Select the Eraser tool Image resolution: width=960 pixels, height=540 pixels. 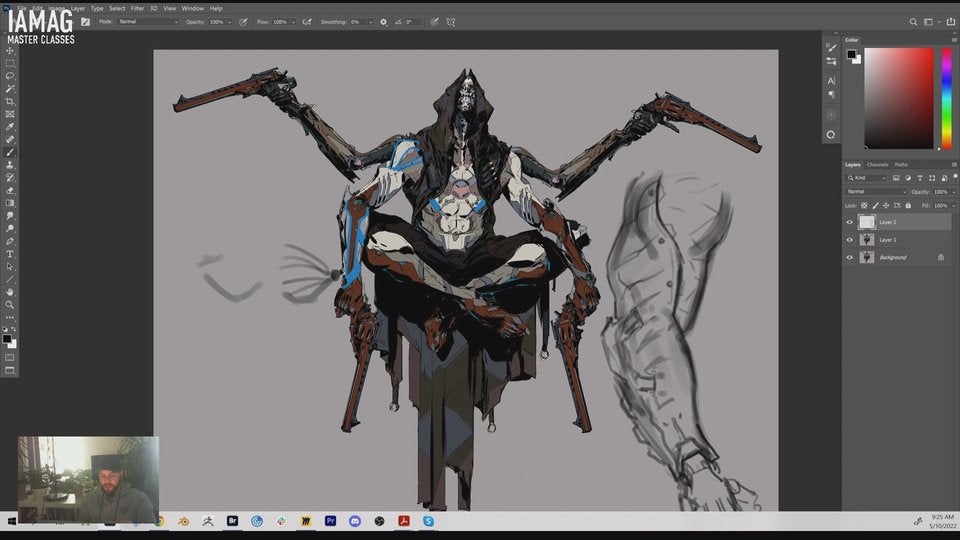(x=10, y=190)
